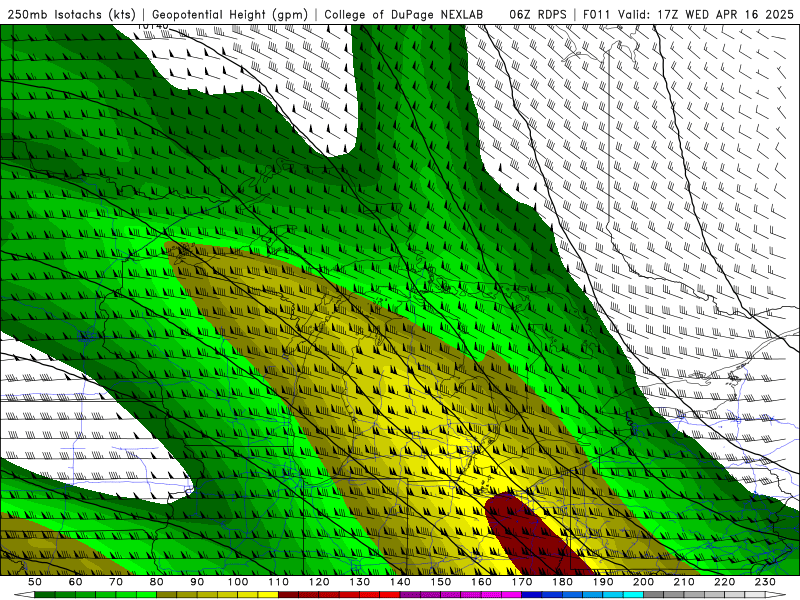Click the '200' label on the color scale
The image size is (800, 600).
(x=643, y=582)
